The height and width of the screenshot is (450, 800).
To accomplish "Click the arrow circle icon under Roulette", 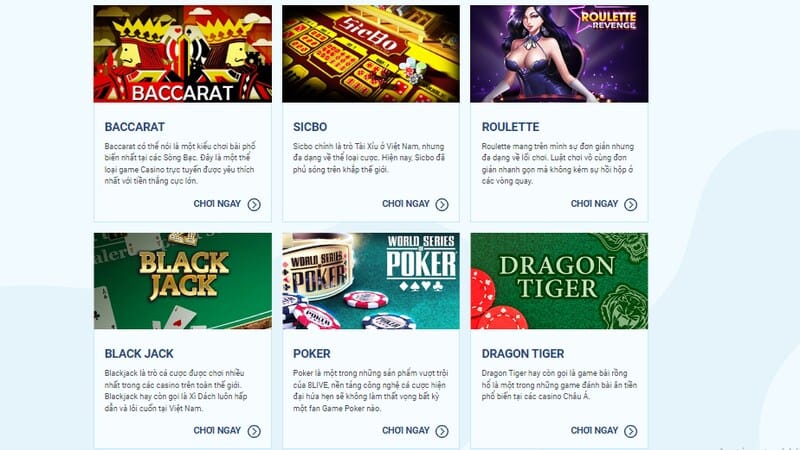I will [631, 205].
